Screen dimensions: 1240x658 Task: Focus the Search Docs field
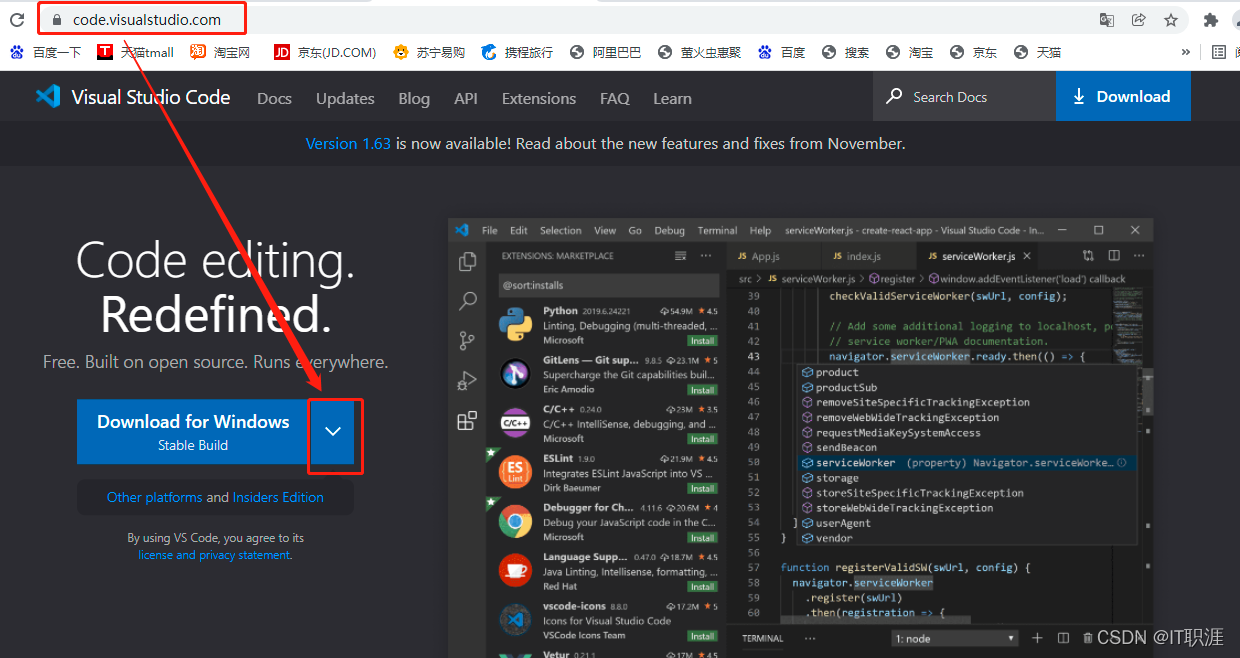point(965,97)
